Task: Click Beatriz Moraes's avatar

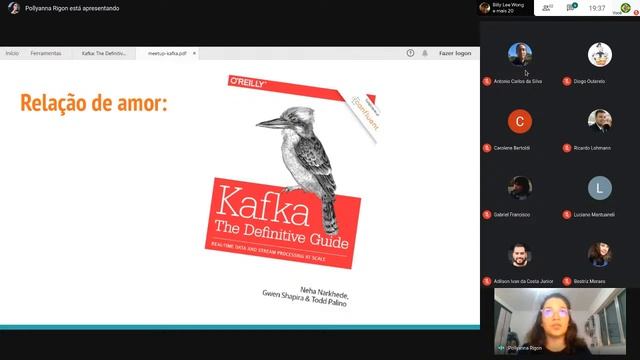Action: [600, 255]
